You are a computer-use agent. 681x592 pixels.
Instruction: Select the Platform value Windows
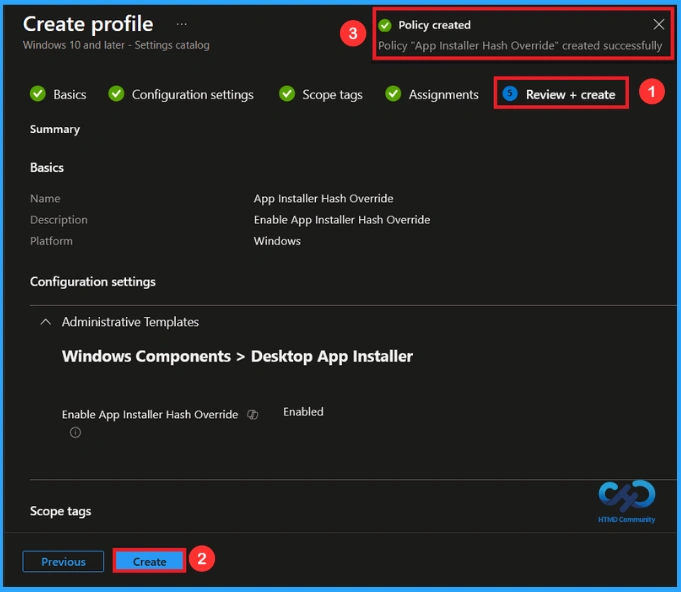(277, 241)
